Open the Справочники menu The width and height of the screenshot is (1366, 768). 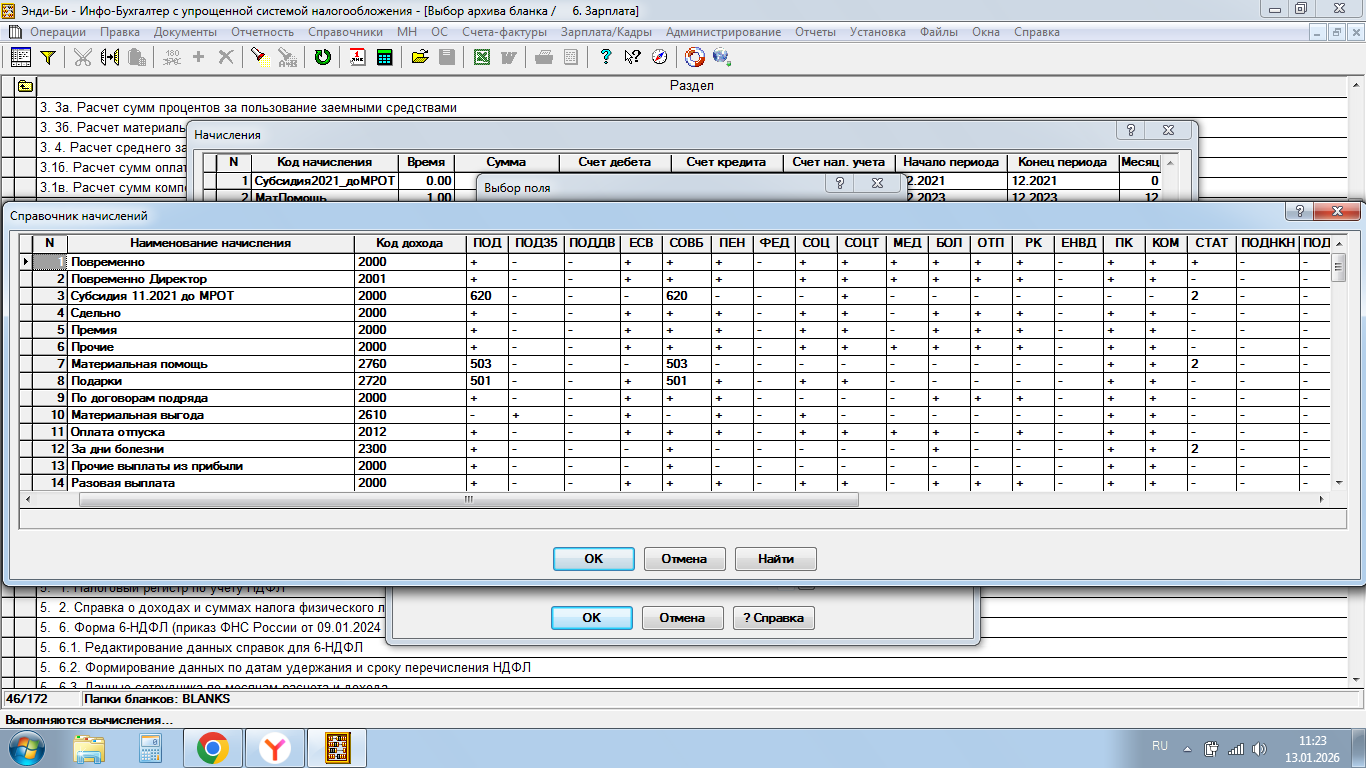pyautogui.click(x=345, y=32)
